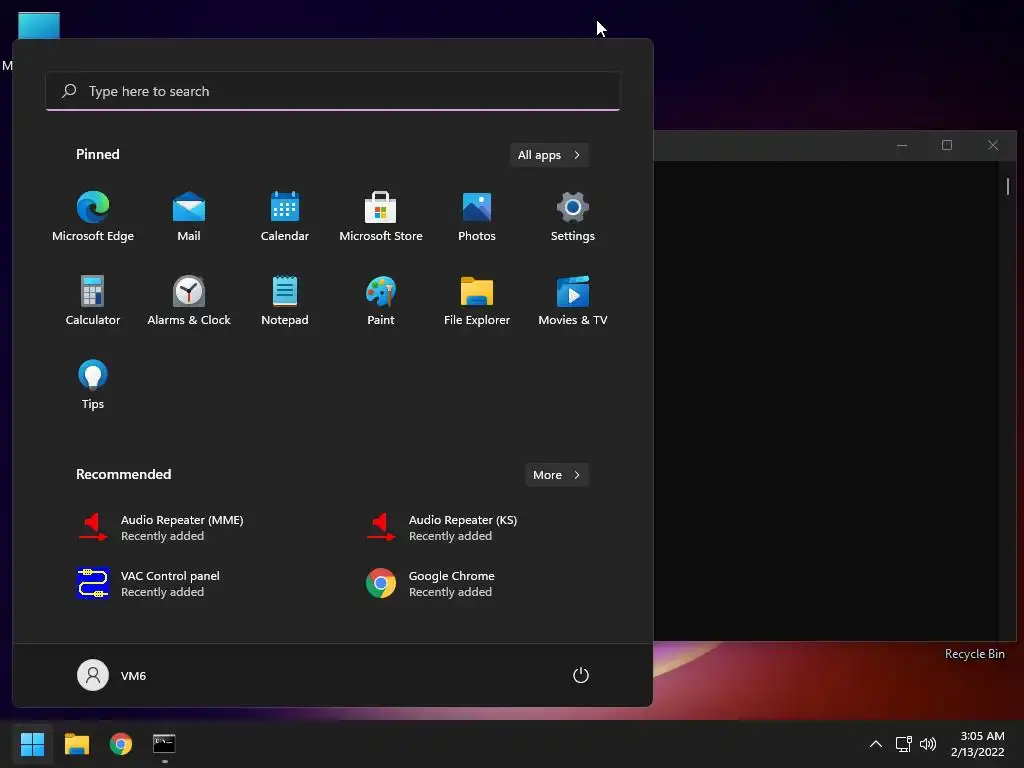Maximize the console window
Screen dimensions: 1024x768
pyautogui.click(x=947, y=145)
